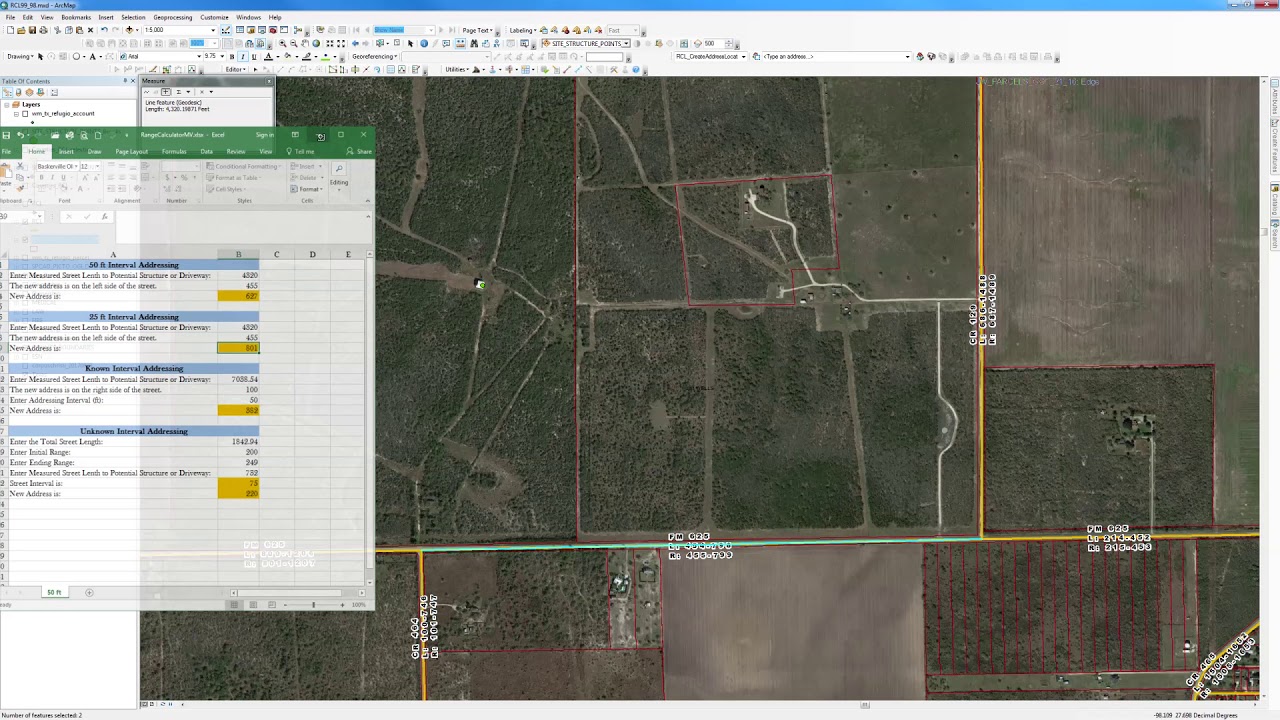
Task: Open Excel font name Baskerville dropdown
Action: 76,166
